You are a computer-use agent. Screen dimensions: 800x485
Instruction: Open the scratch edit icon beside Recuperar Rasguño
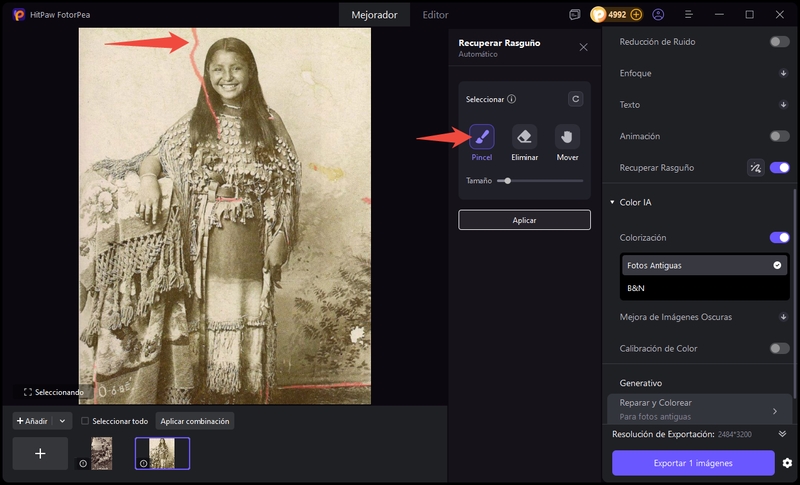click(755, 167)
